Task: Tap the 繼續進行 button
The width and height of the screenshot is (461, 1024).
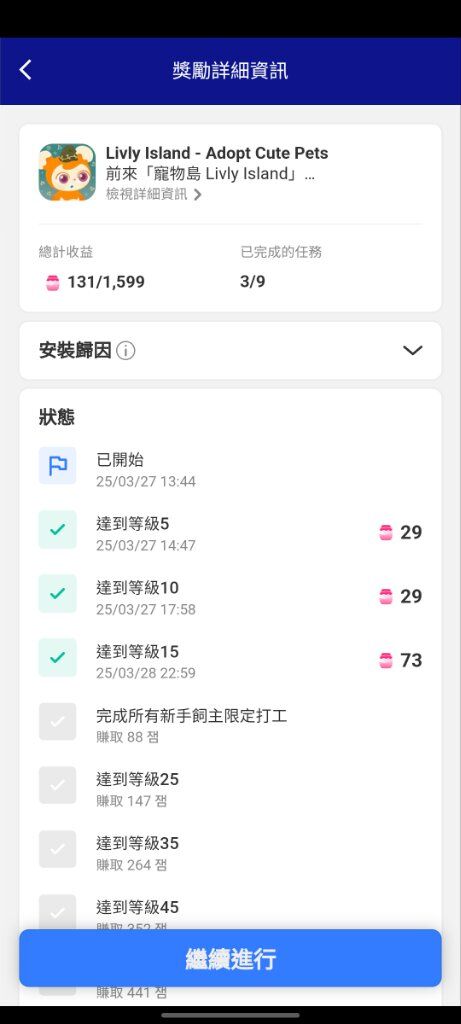Action: coord(230,958)
